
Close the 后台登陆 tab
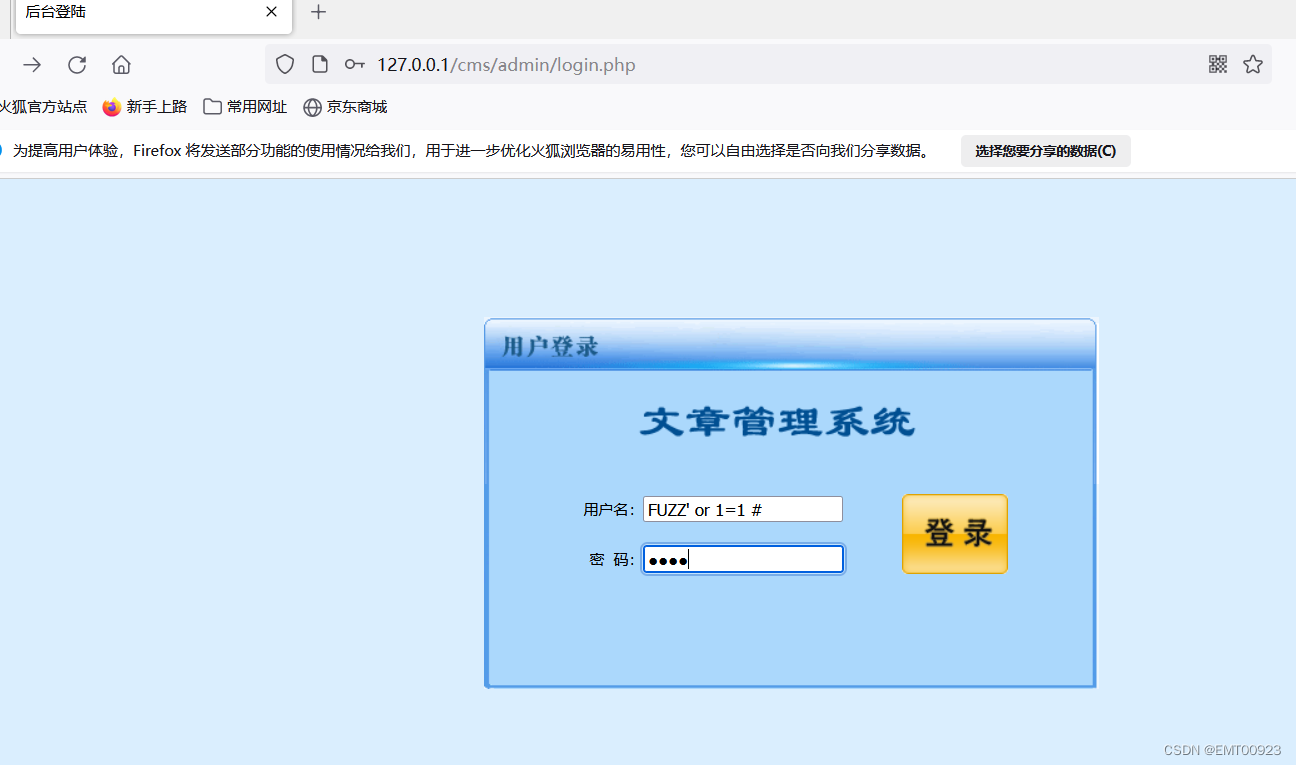pyautogui.click(x=271, y=12)
